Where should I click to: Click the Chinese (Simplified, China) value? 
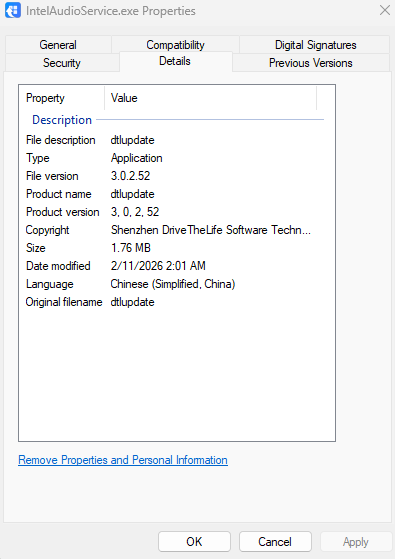tap(173, 284)
